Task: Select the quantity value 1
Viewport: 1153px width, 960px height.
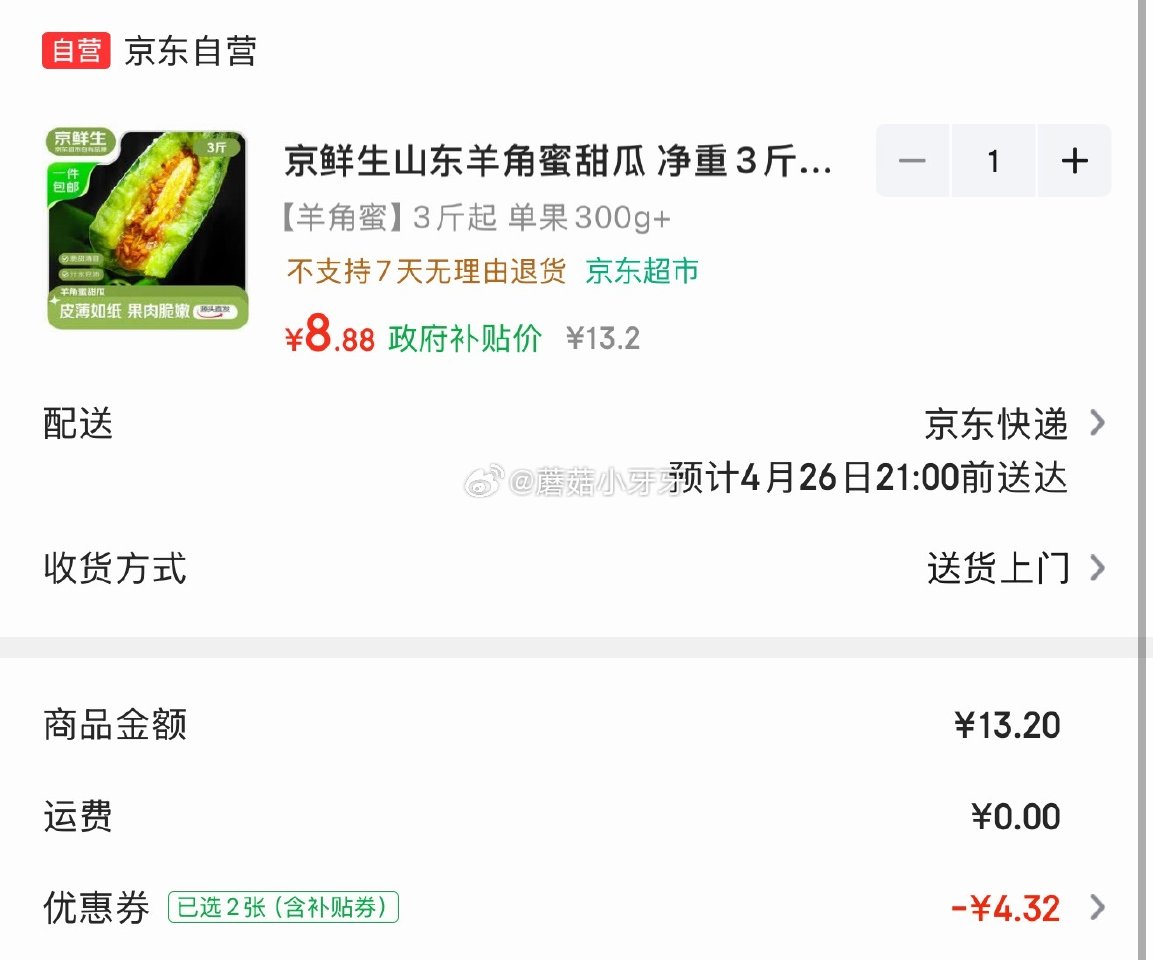Action: pyautogui.click(x=994, y=160)
